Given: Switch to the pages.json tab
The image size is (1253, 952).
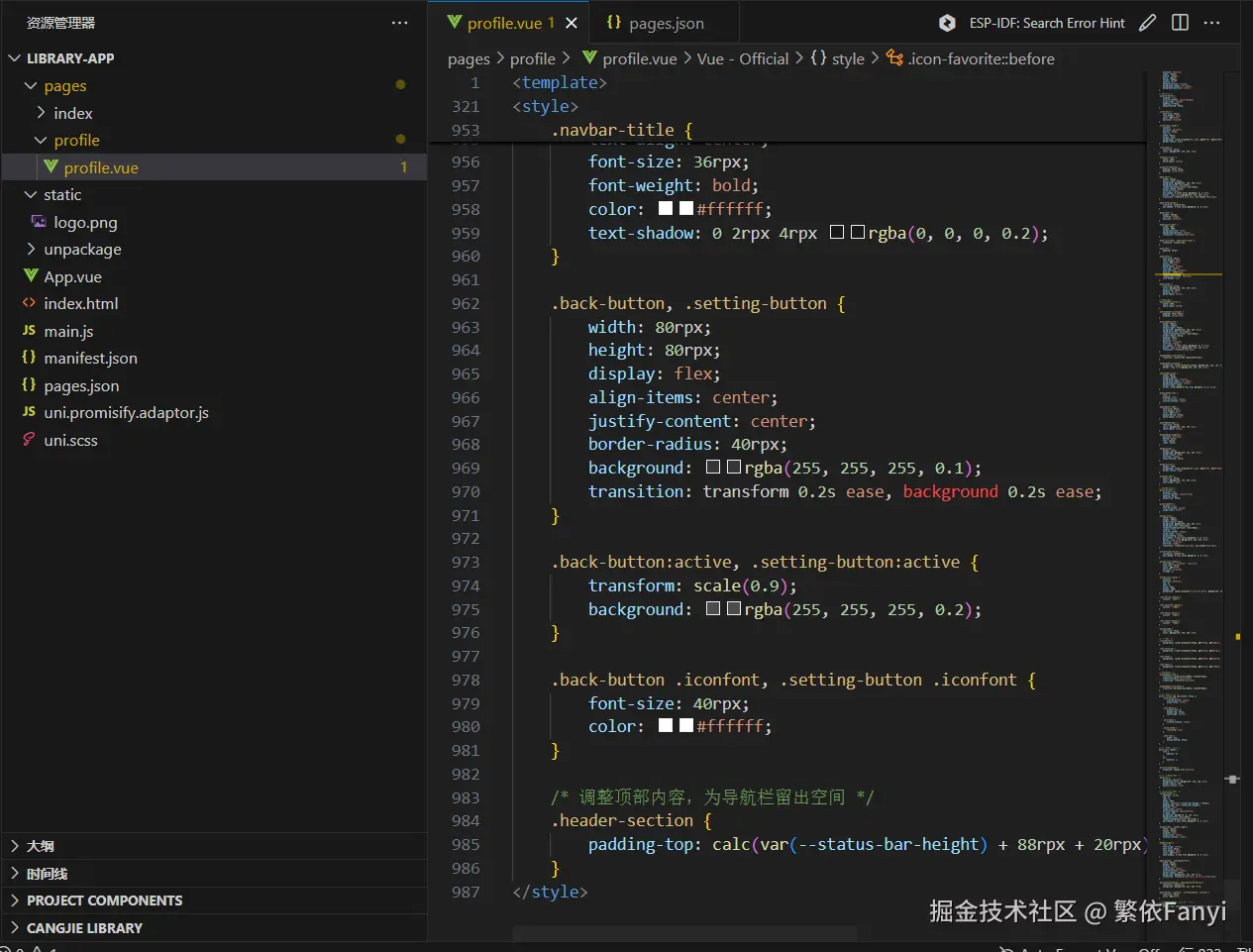Looking at the screenshot, I should 665,23.
